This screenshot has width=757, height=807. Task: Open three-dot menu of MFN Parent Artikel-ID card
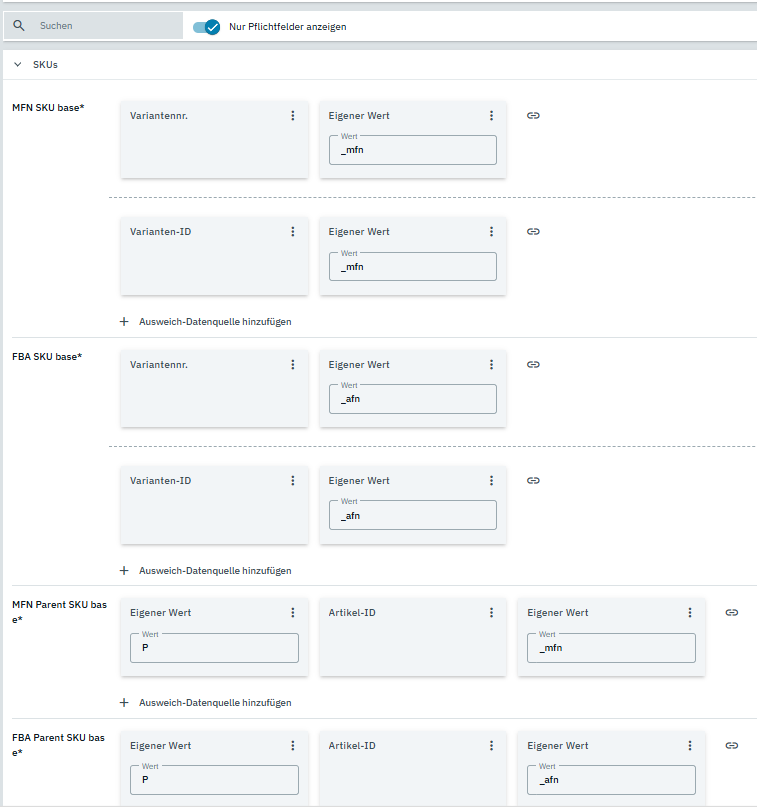491,613
